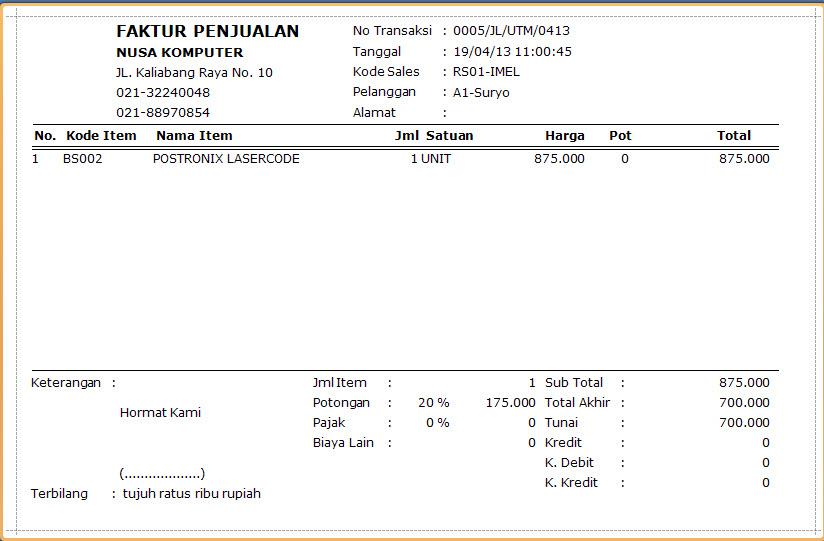The image size is (824, 541).
Task: Click the Terbilang text tujuh ratus ribu rupiah
Action: click(x=192, y=494)
